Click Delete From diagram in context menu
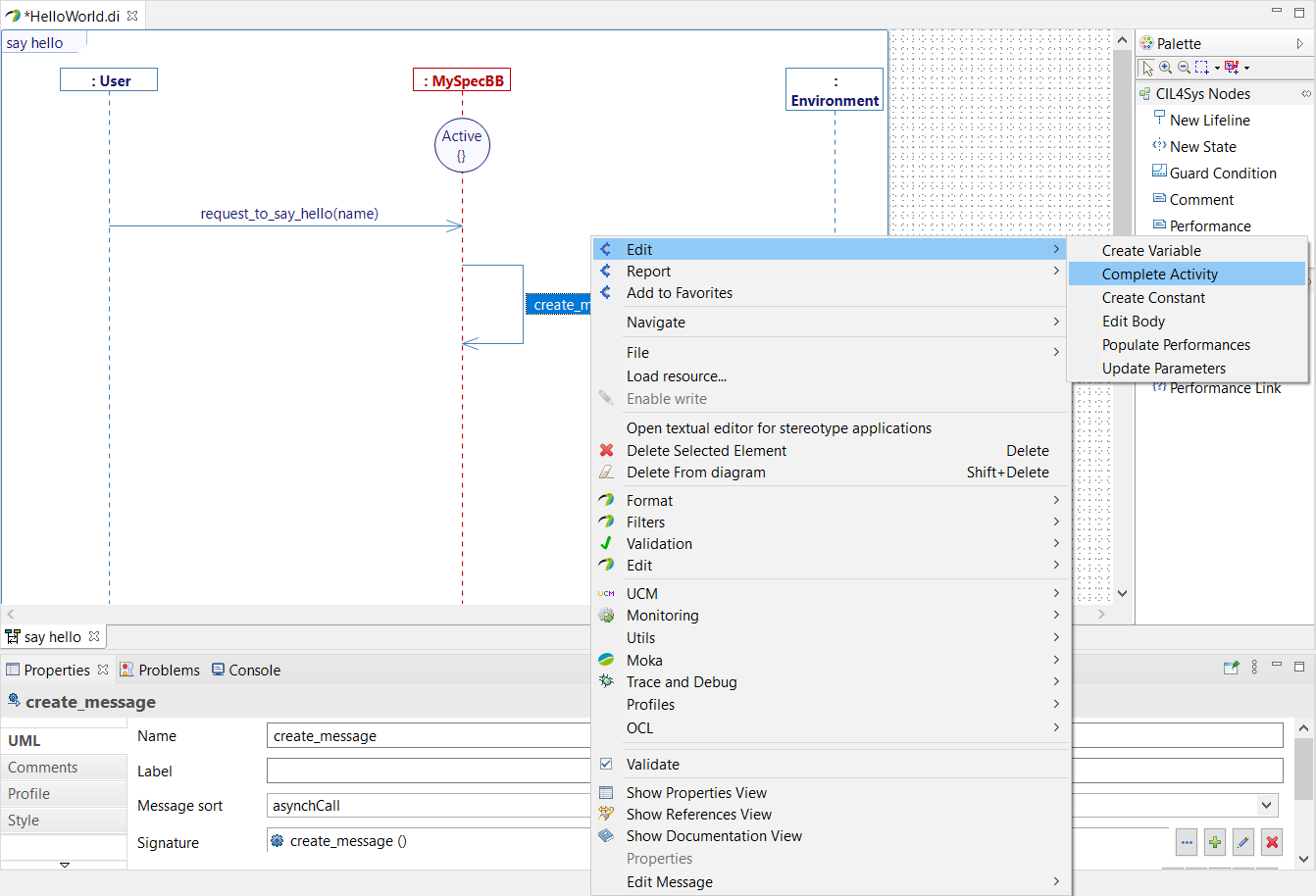1316x896 pixels. (831, 472)
